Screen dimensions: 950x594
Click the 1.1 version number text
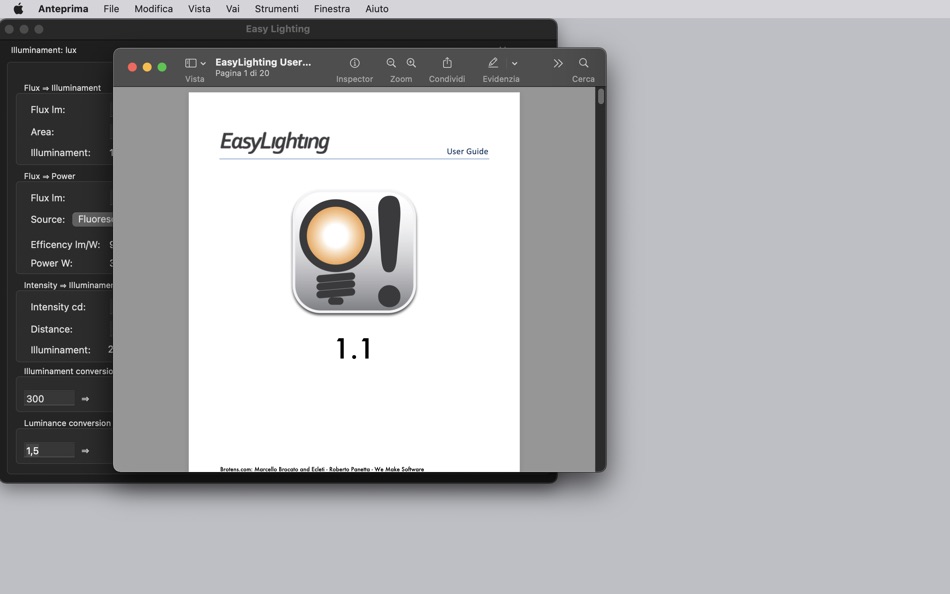pyautogui.click(x=353, y=349)
